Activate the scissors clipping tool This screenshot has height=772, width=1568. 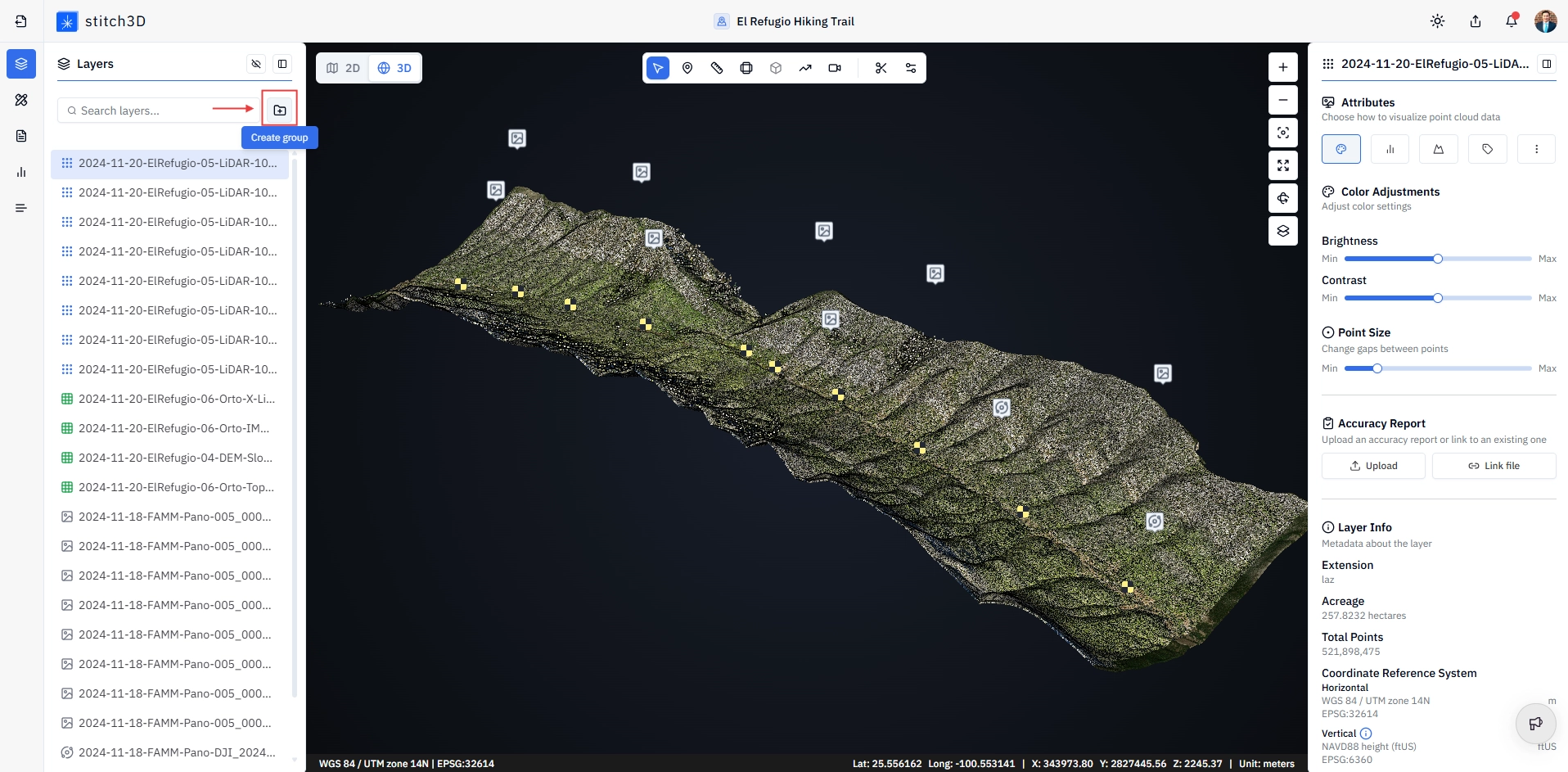(881, 68)
